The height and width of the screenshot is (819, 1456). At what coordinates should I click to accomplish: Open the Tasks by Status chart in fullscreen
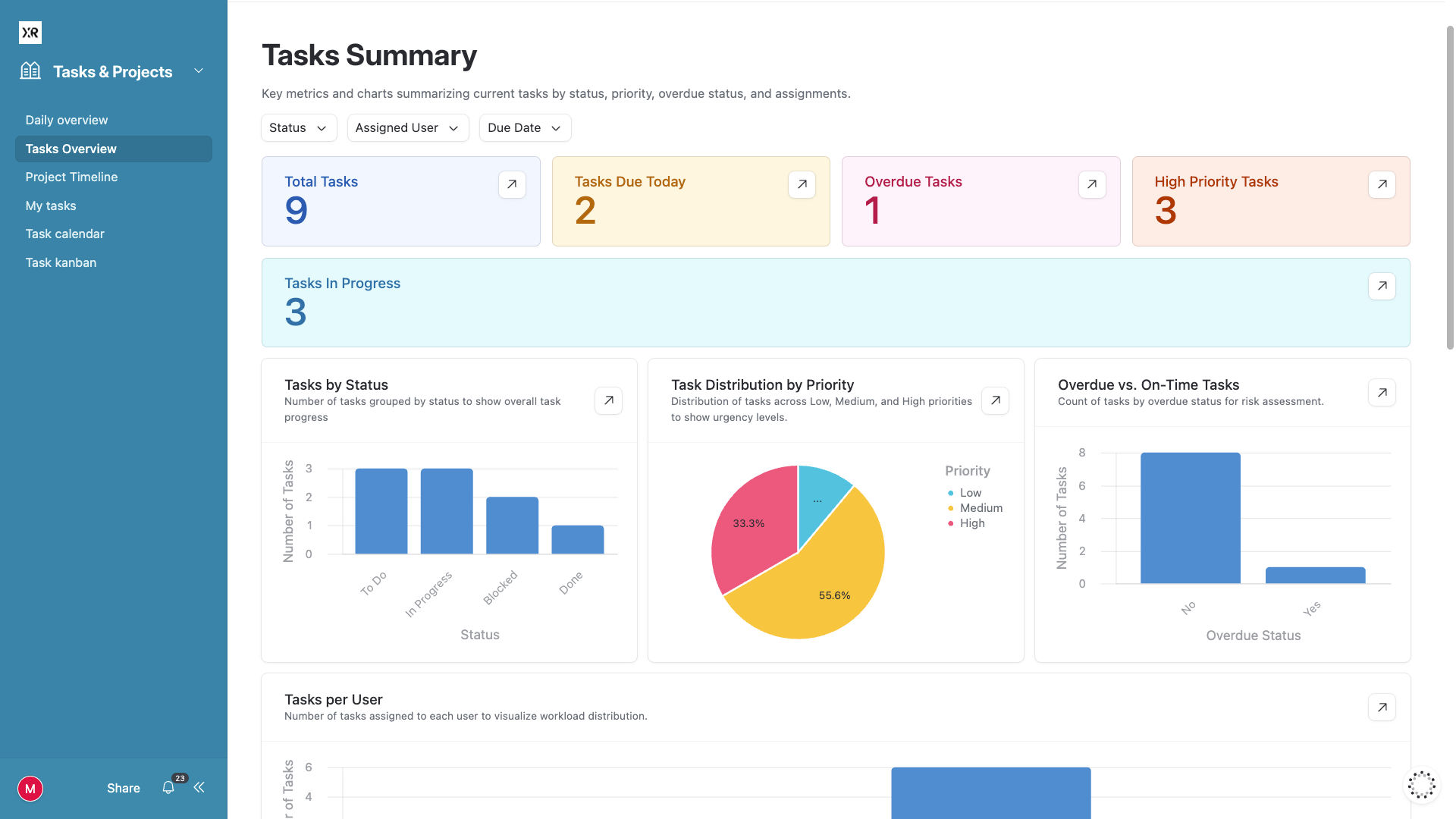coord(608,400)
